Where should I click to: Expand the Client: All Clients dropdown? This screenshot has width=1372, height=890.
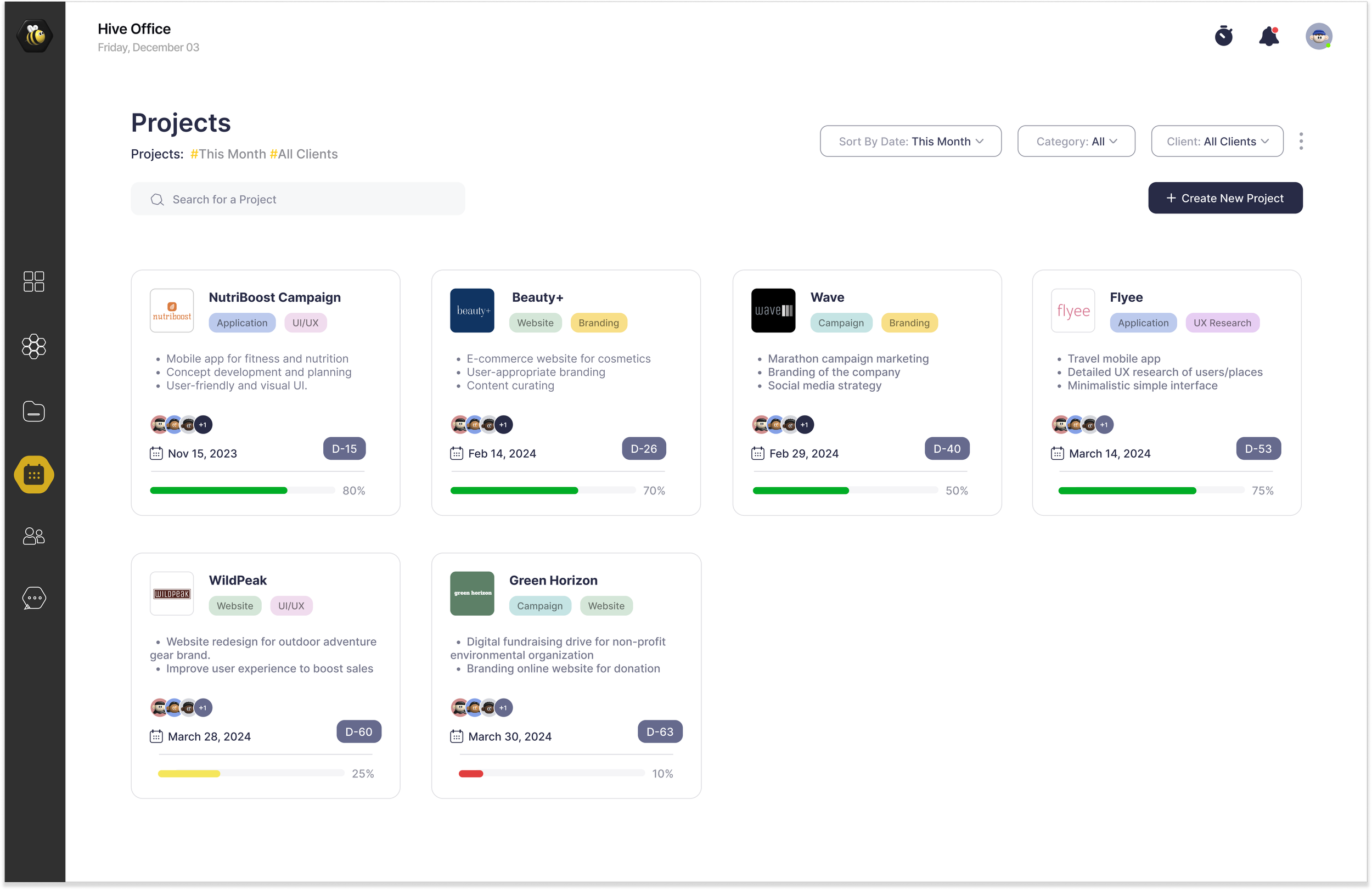(x=1216, y=141)
